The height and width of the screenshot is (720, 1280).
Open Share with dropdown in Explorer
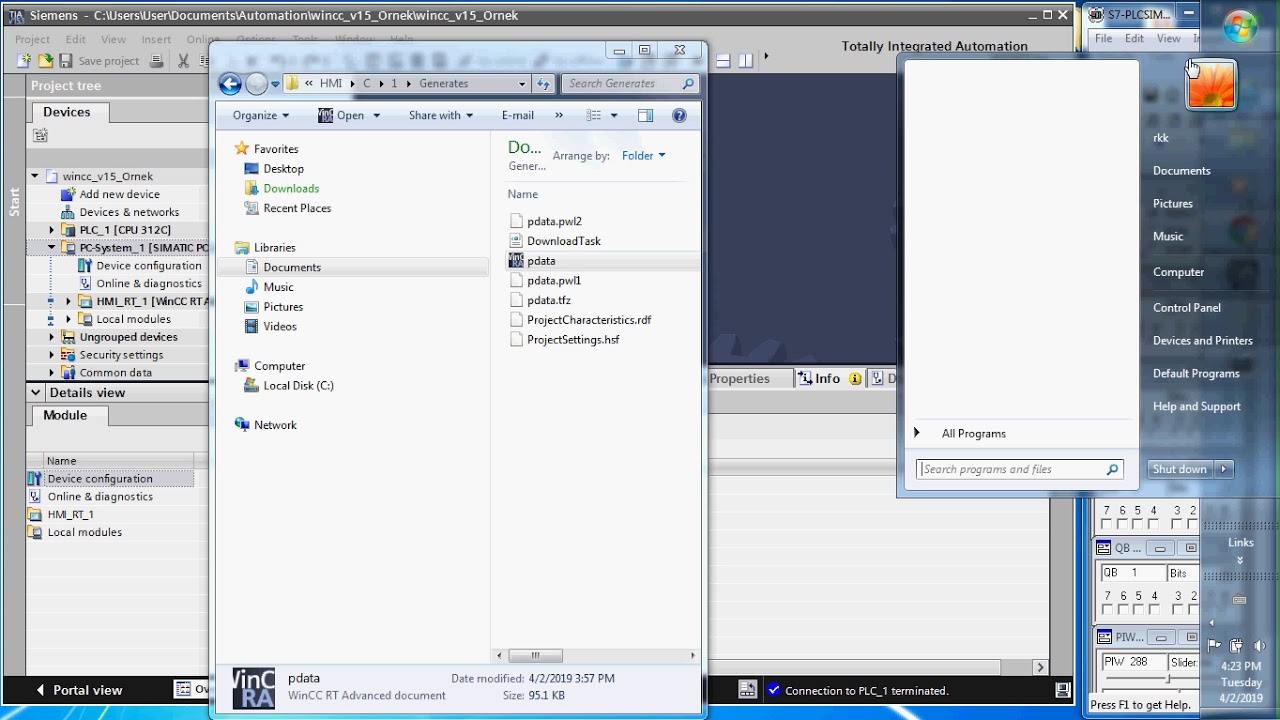(x=441, y=115)
